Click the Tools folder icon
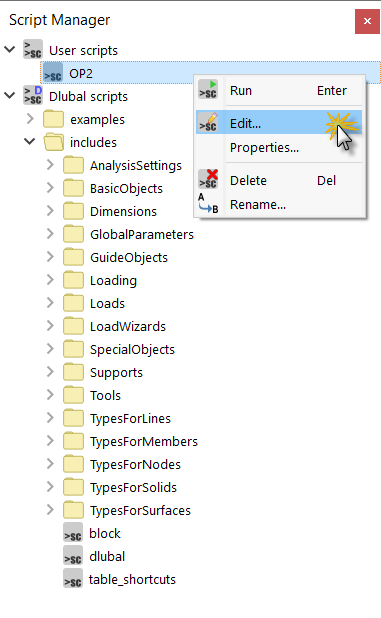Viewport: 381px width, 618px height. point(73,395)
